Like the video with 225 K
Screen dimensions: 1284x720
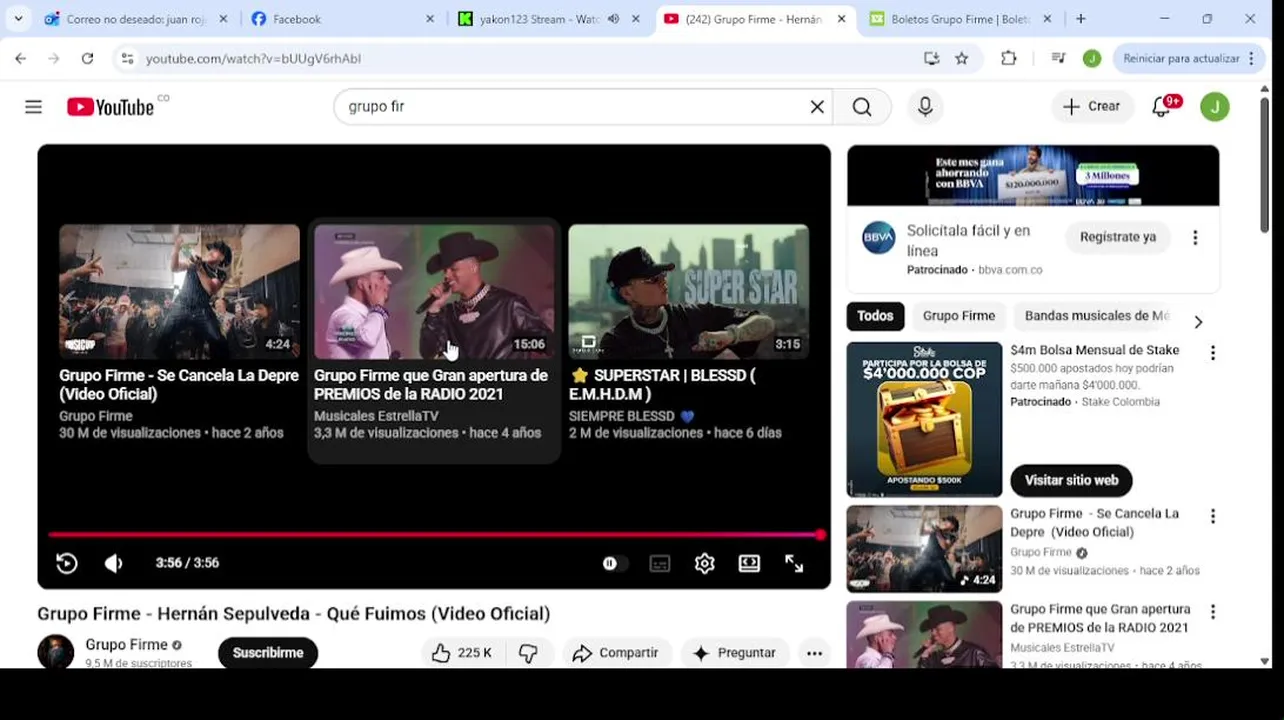coord(461,653)
